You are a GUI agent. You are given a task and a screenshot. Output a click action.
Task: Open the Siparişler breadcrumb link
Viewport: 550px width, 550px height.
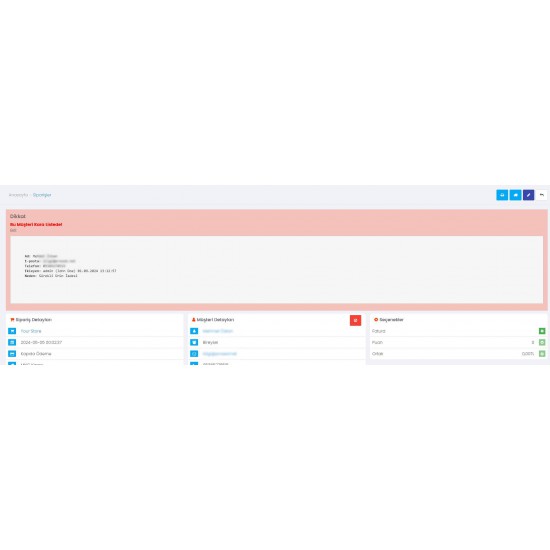tap(42, 195)
